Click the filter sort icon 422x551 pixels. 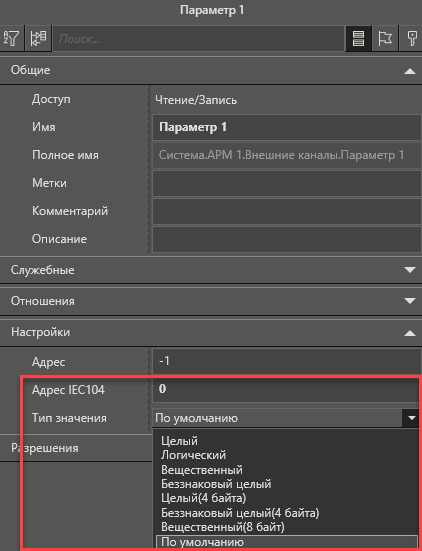[x=12, y=38]
